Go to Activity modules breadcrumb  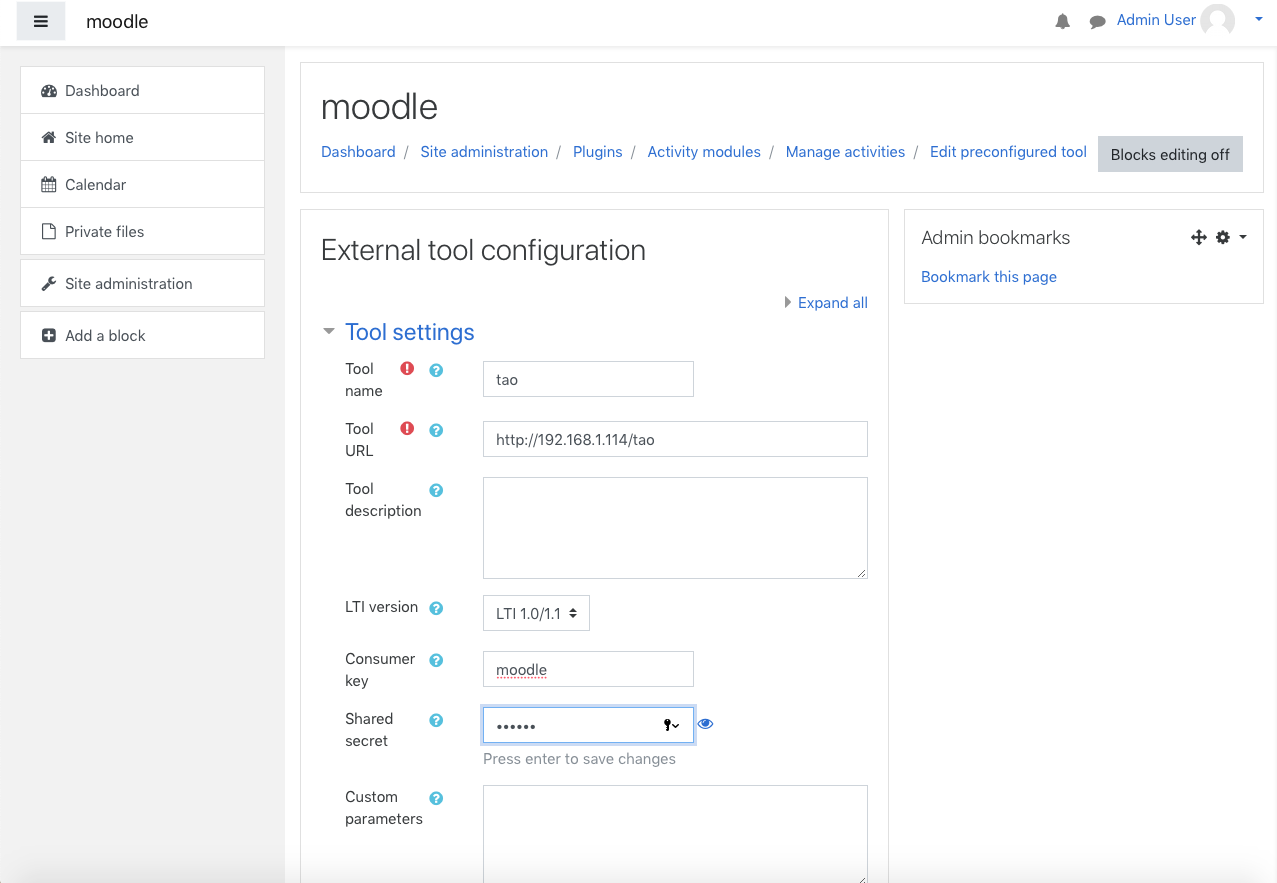pyautogui.click(x=704, y=152)
